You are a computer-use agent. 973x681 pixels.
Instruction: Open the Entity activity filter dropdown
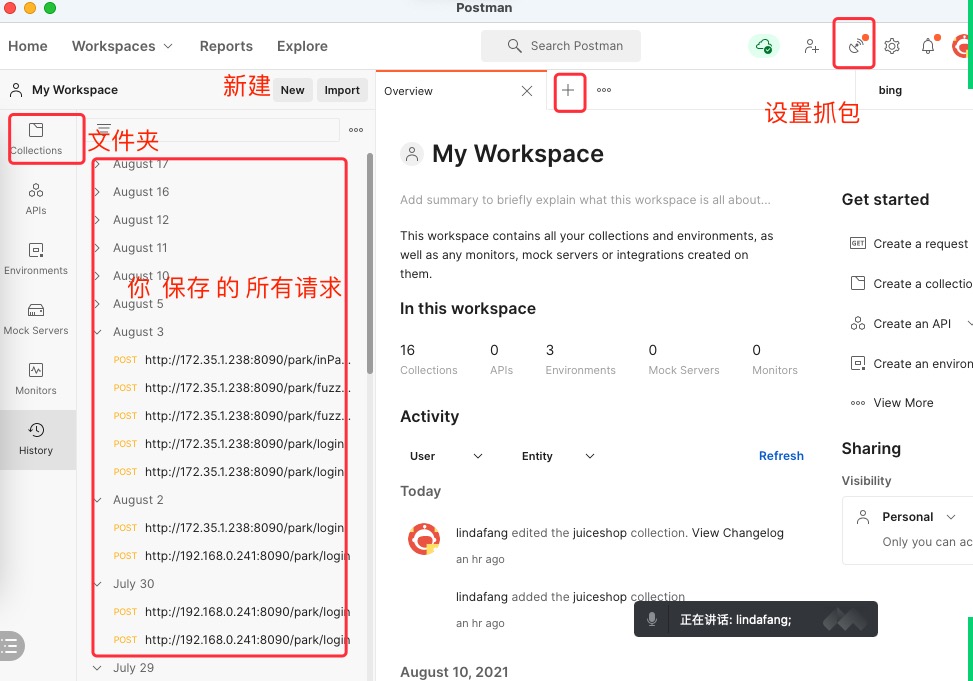(558, 456)
